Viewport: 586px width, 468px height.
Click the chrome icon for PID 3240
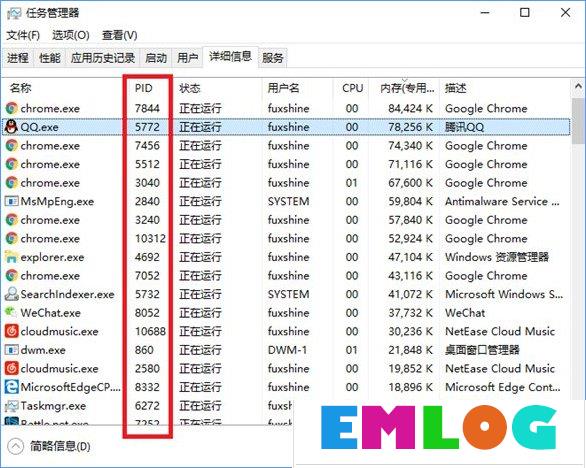[12, 220]
